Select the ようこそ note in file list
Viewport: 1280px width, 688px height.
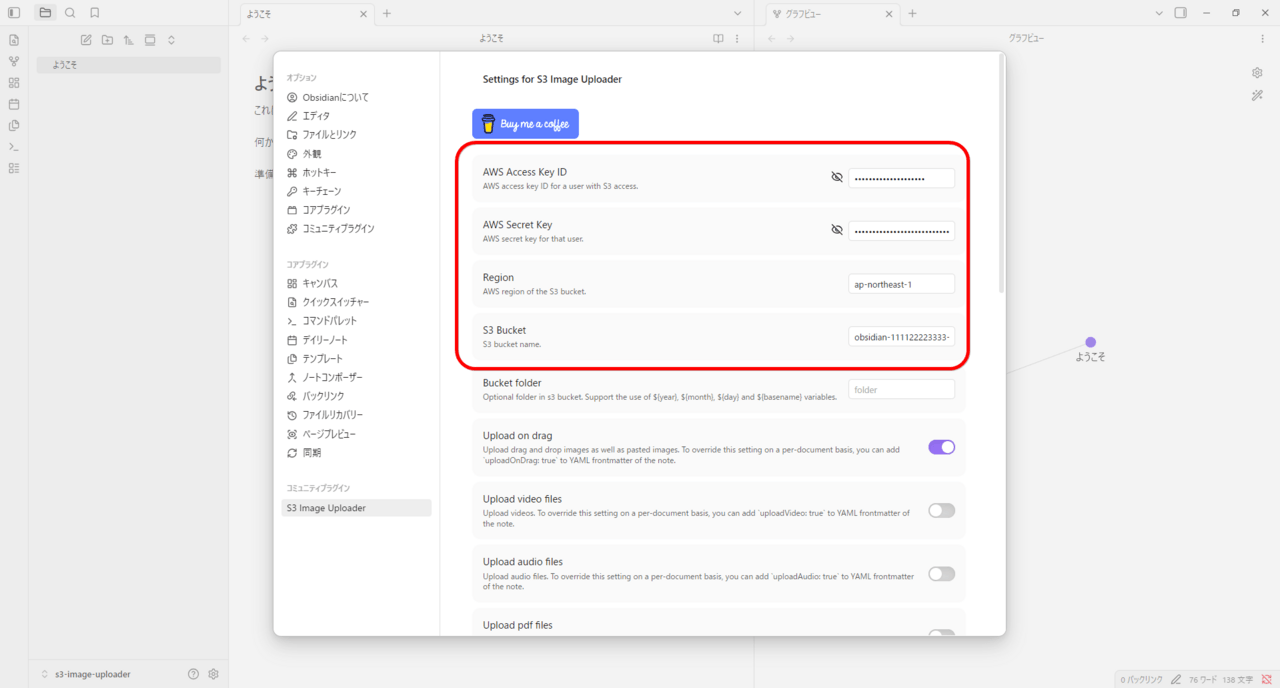click(x=128, y=65)
